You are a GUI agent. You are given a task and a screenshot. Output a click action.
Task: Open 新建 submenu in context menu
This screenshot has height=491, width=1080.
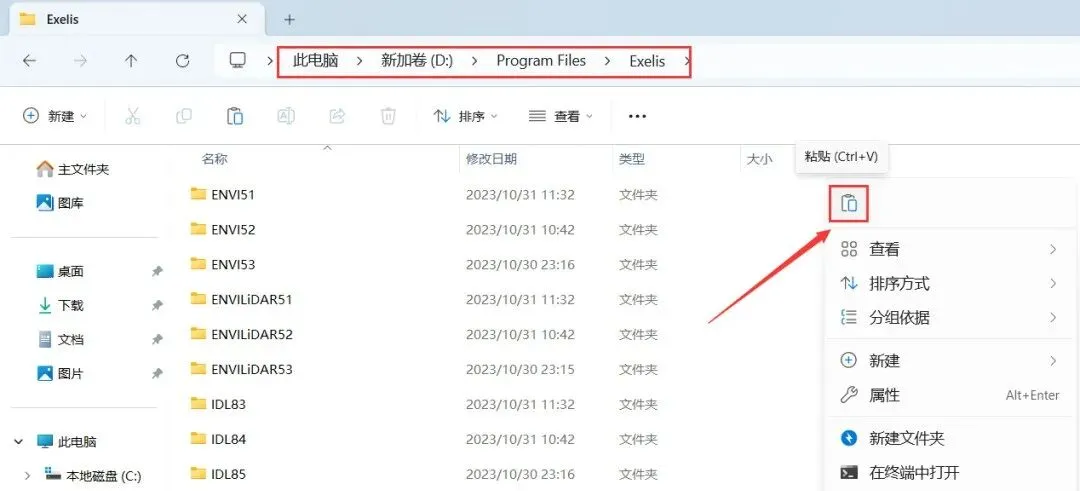(950, 360)
